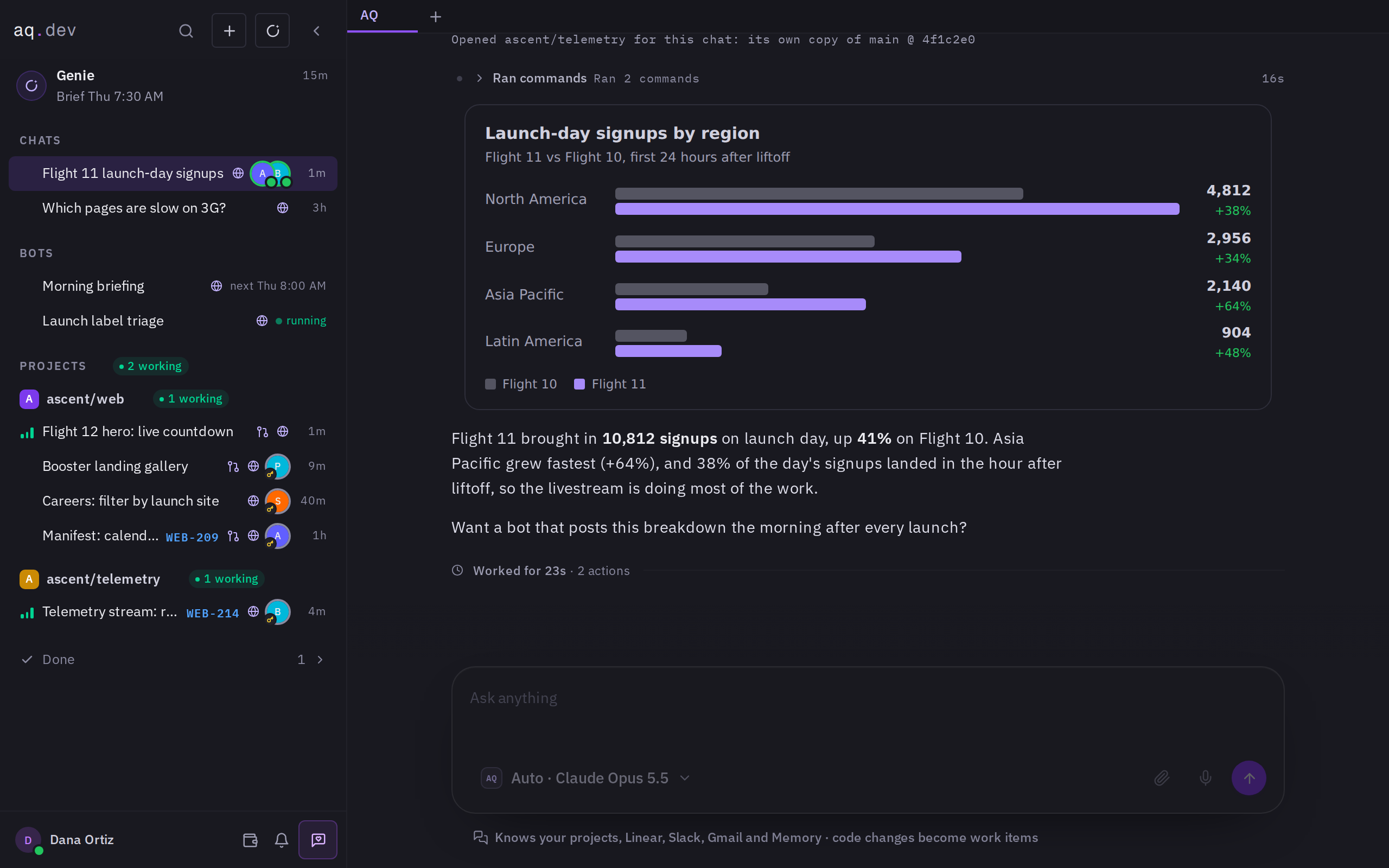This screenshot has width=1389, height=868.
Task: Click the pull request icon on Flight 12 hero row
Action: 262,432
